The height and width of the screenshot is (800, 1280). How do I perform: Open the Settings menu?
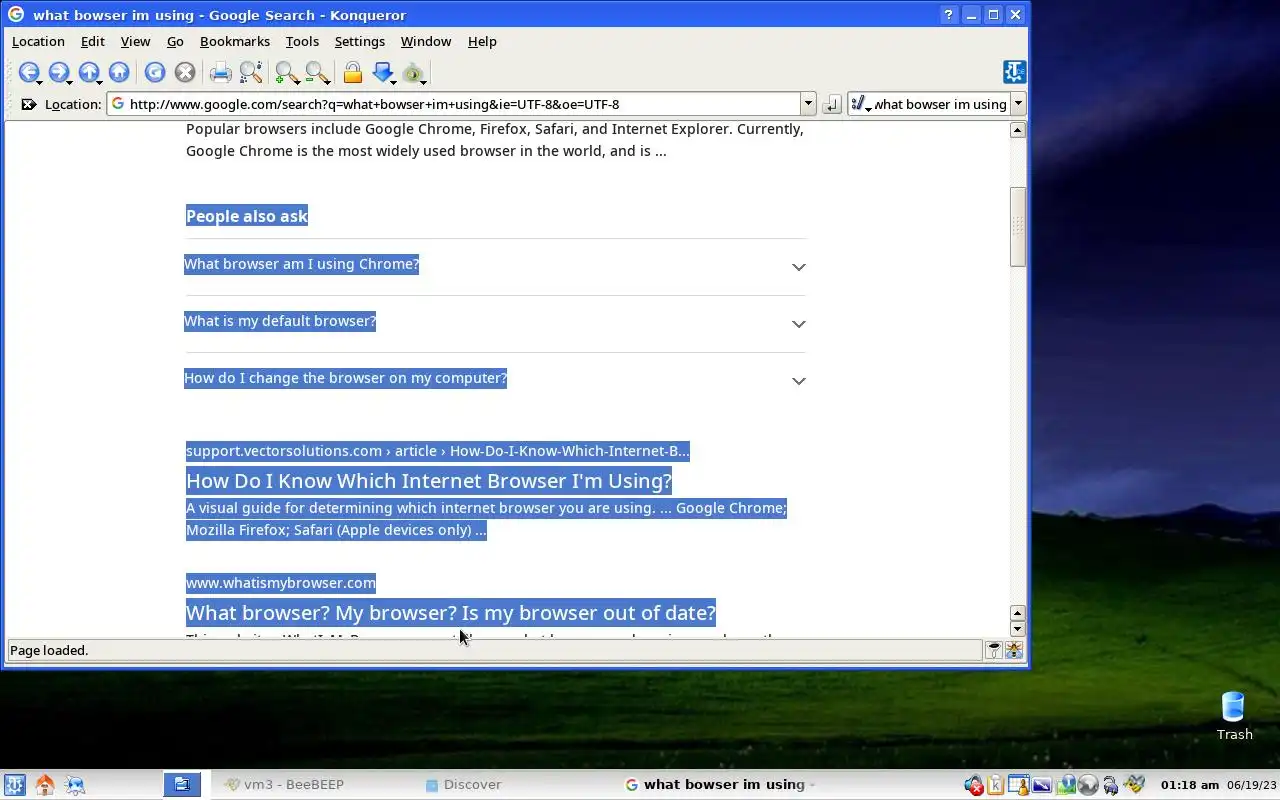click(x=359, y=41)
